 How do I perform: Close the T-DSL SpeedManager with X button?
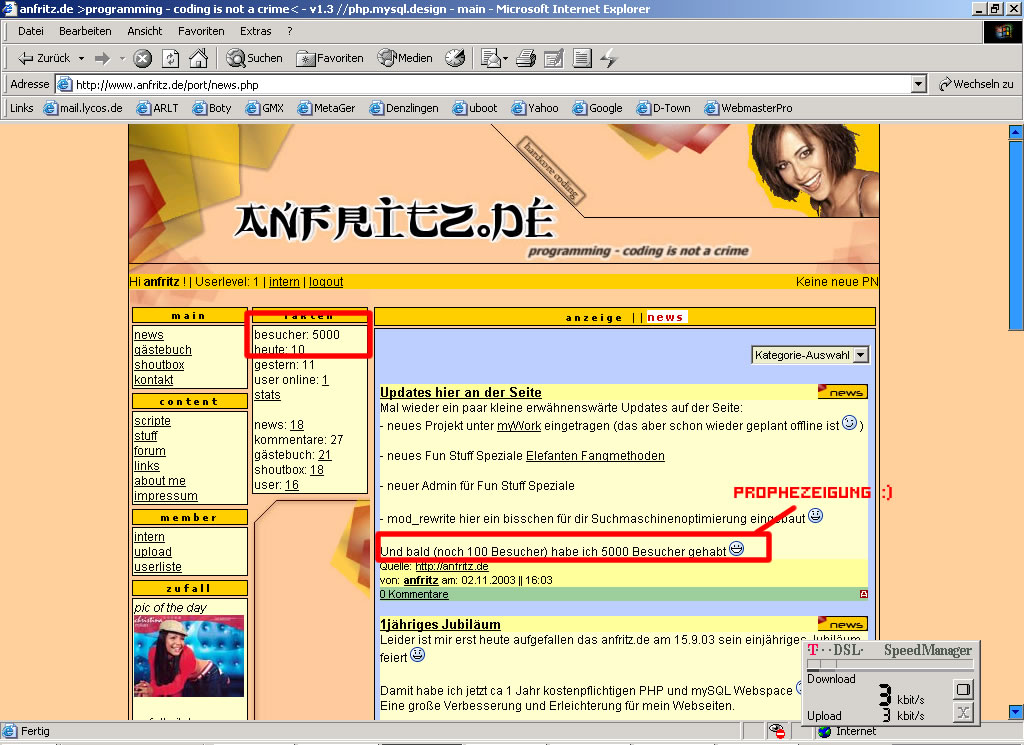[963, 712]
